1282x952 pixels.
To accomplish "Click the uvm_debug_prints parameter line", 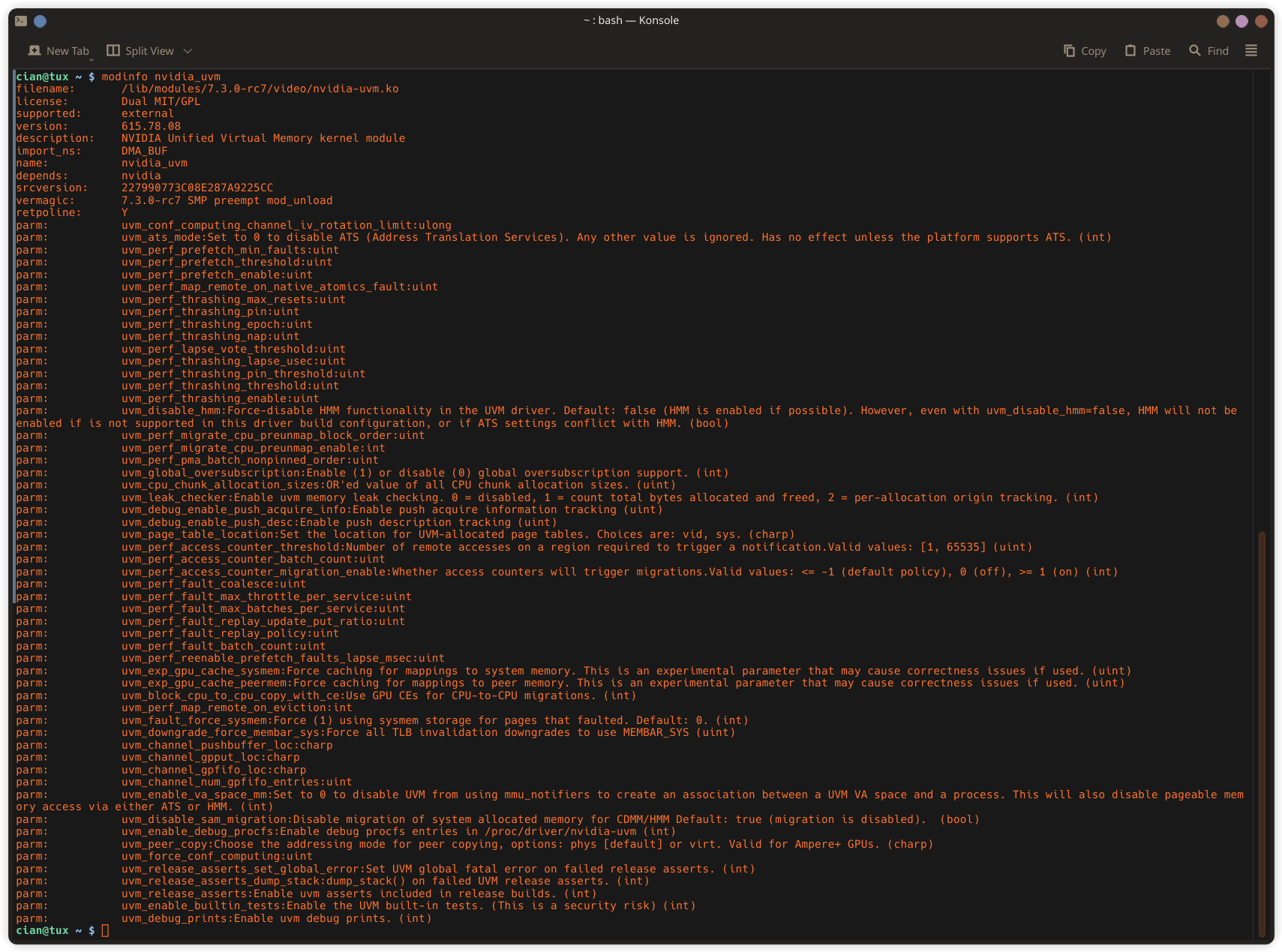I will tap(276, 918).
